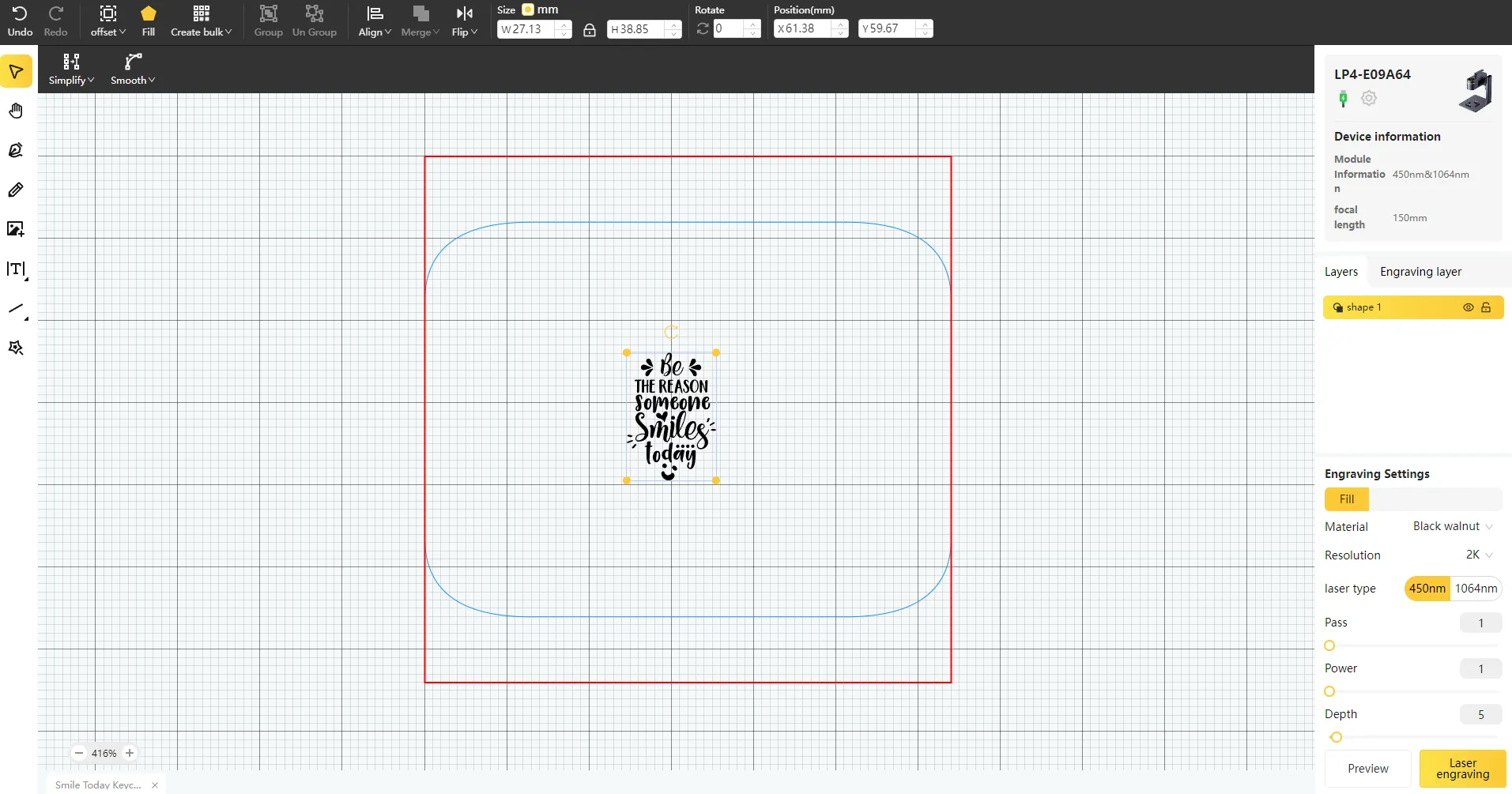Select the pen drawing tool
1512x794 pixels.
click(x=16, y=150)
